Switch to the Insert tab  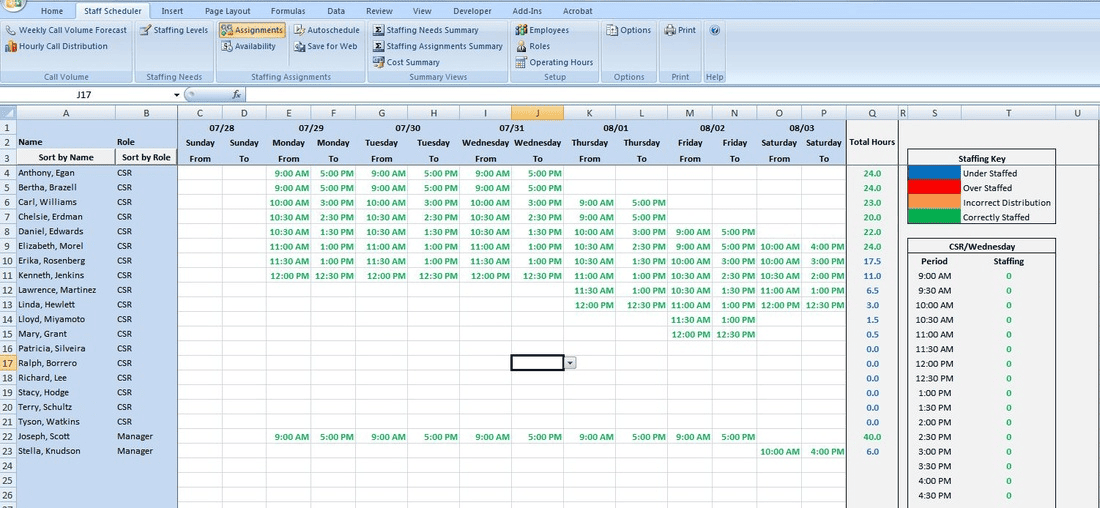click(x=173, y=11)
